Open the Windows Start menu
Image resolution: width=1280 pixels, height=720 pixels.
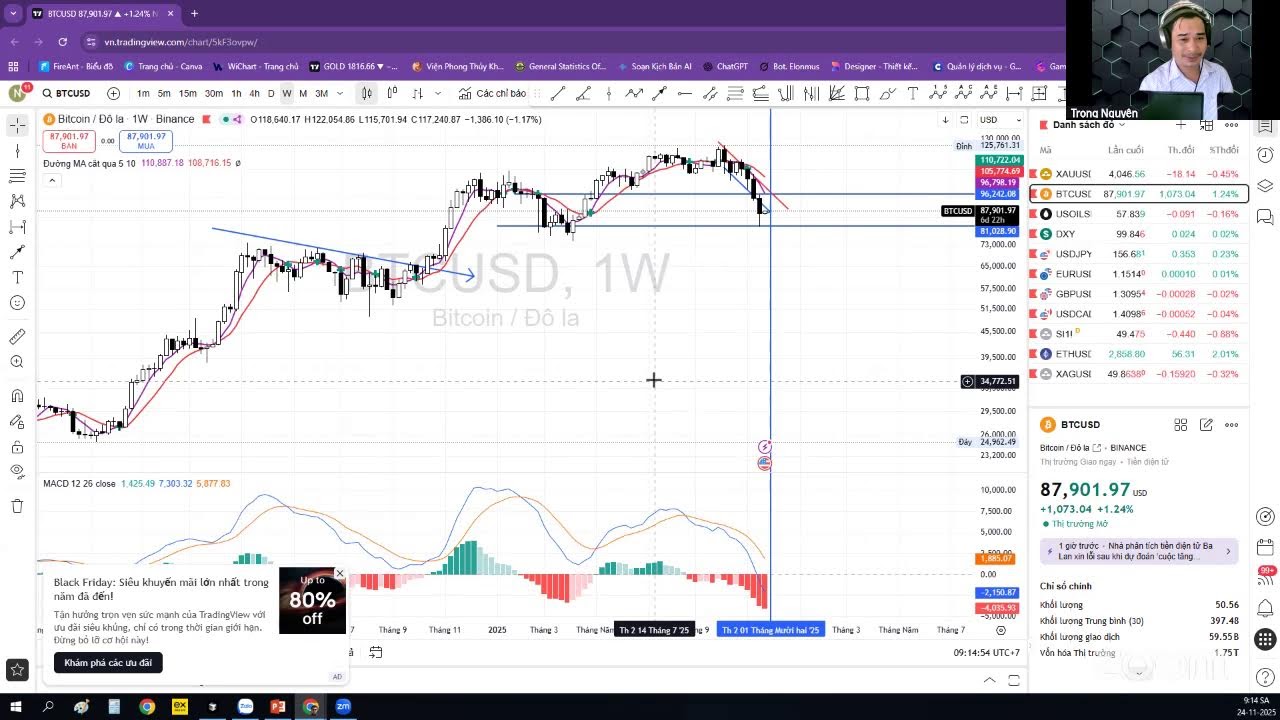17,706
